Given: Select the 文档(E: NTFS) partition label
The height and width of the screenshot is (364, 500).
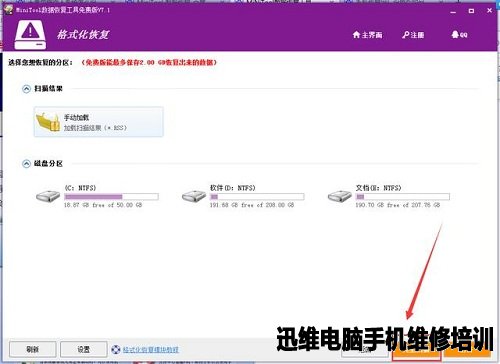Looking at the screenshot, I should click(378, 188).
